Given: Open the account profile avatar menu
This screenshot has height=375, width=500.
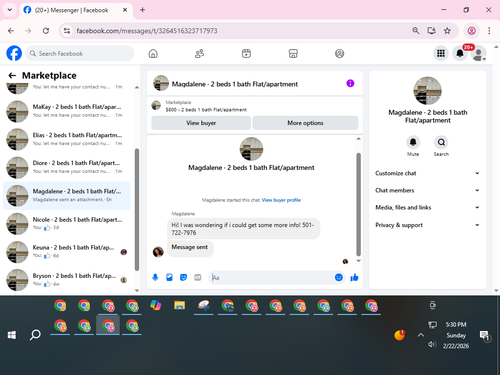Looking at the screenshot, I should [x=479, y=54].
